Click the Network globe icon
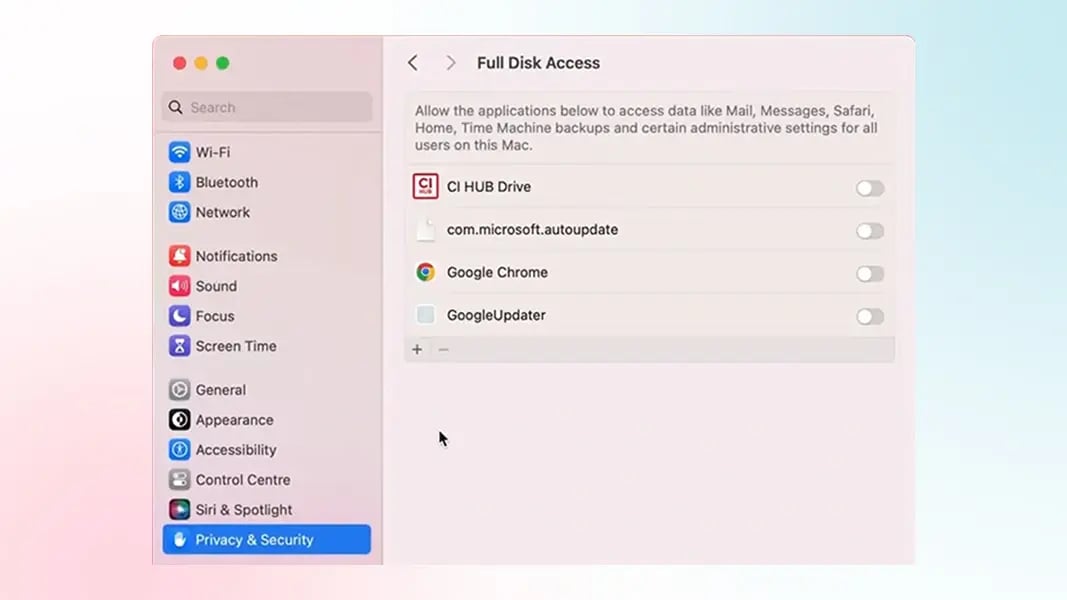 coord(179,212)
